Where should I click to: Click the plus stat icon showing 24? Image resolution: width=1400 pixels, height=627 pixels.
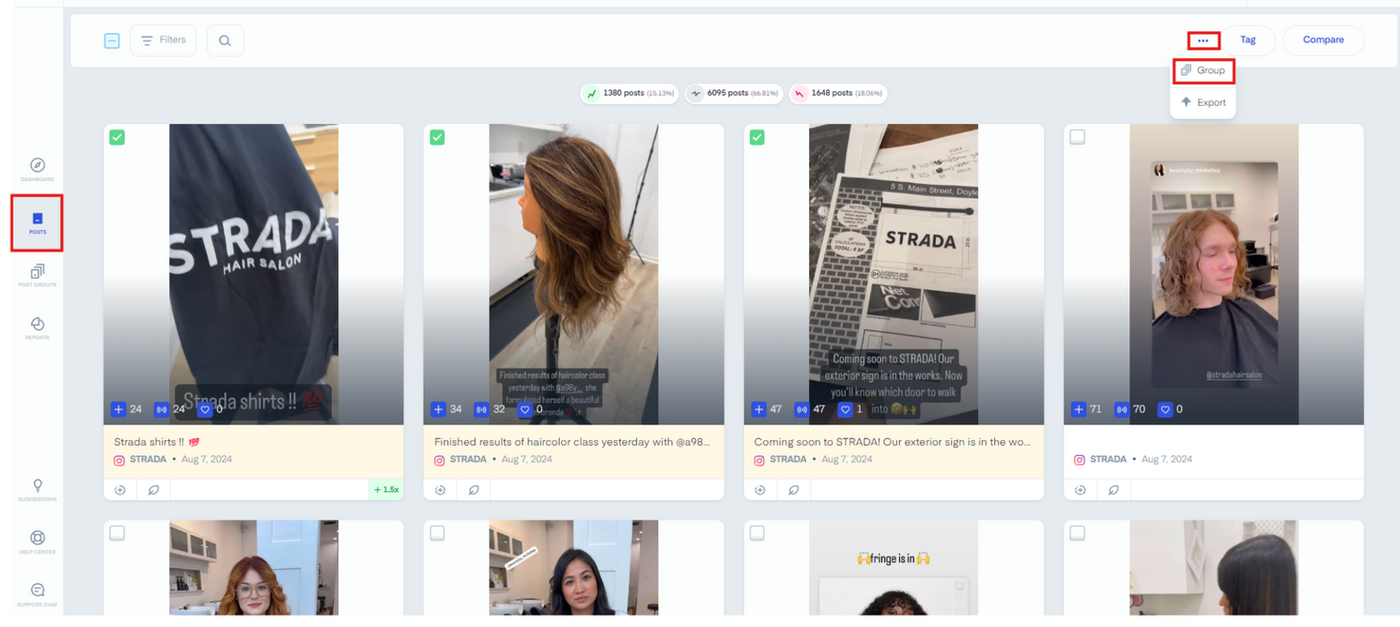coord(118,409)
